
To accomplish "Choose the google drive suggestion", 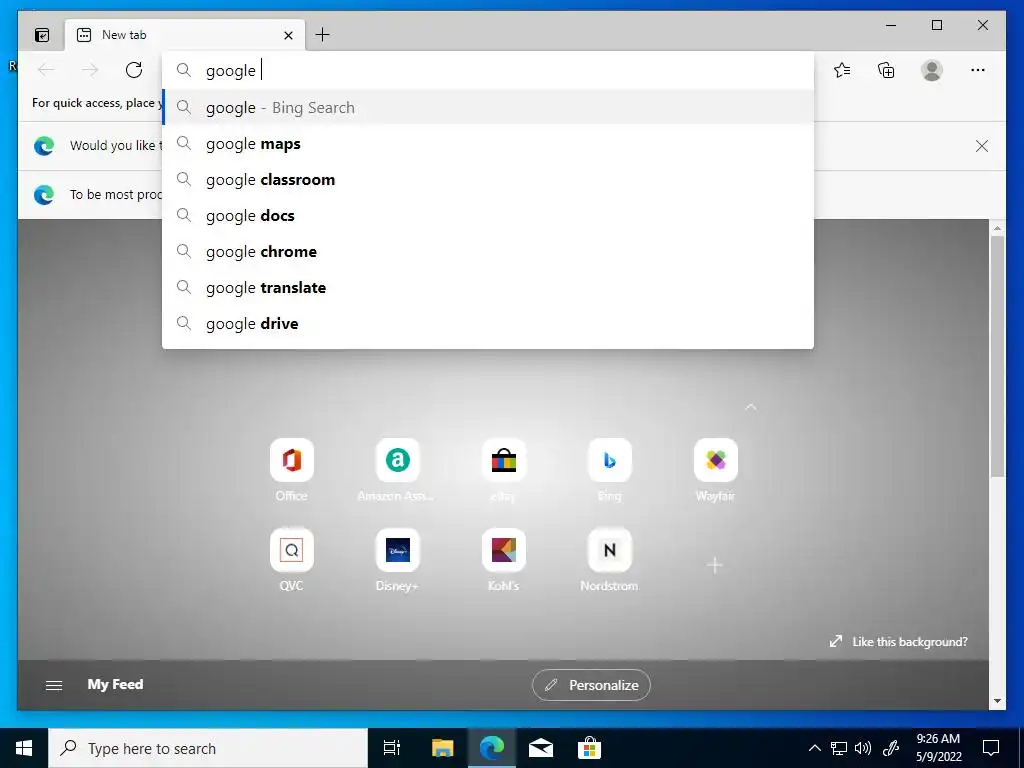I will [488, 323].
